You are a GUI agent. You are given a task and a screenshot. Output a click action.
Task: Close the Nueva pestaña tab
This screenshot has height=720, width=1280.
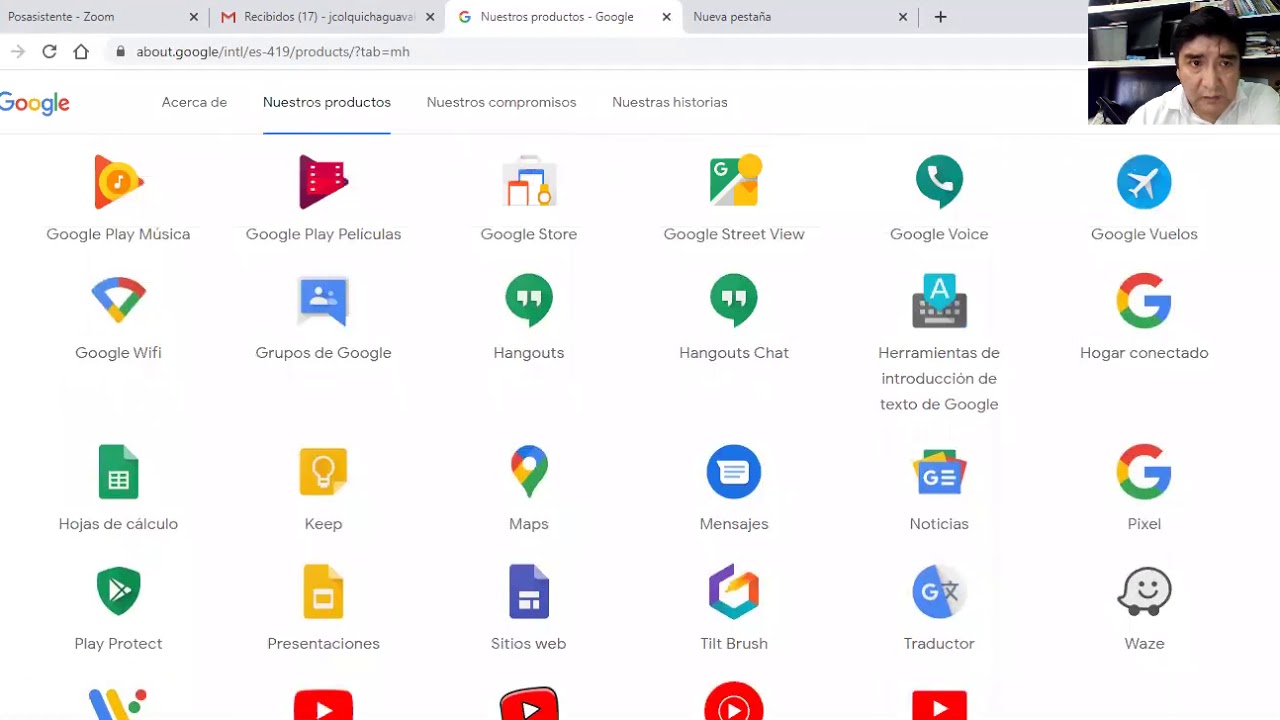[903, 17]
